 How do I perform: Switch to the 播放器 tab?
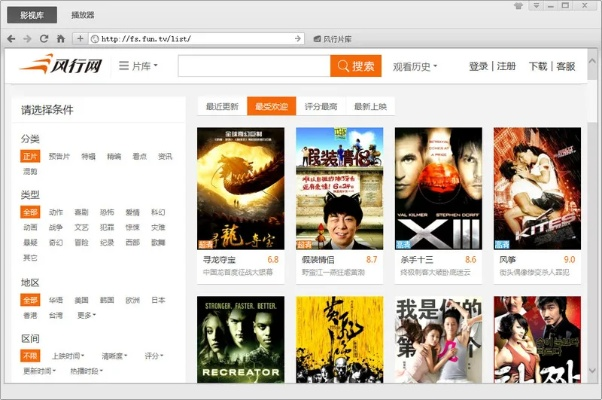click(x=83, y=15)
